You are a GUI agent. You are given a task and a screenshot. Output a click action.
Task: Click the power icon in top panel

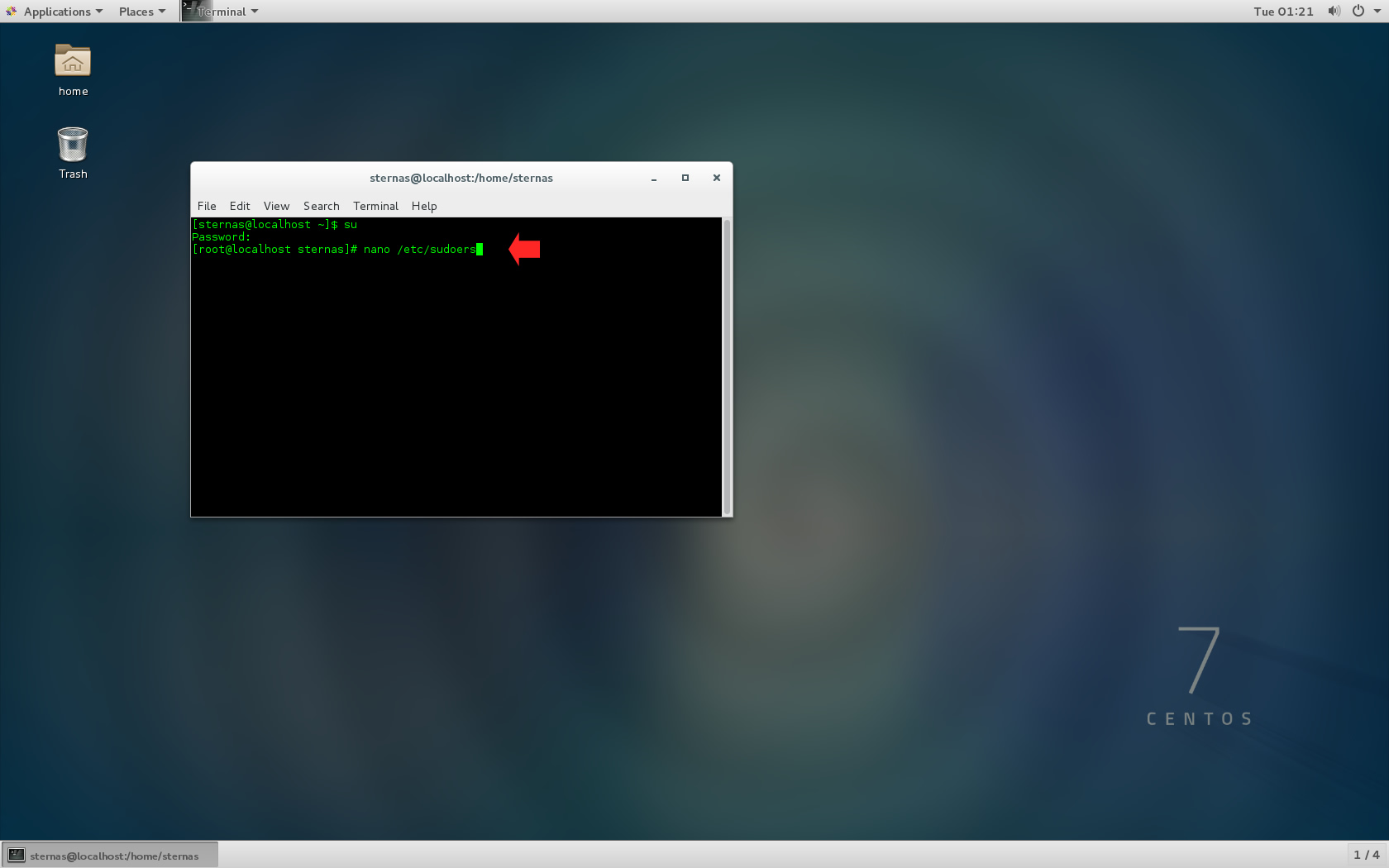click(x=1358, y=12)
